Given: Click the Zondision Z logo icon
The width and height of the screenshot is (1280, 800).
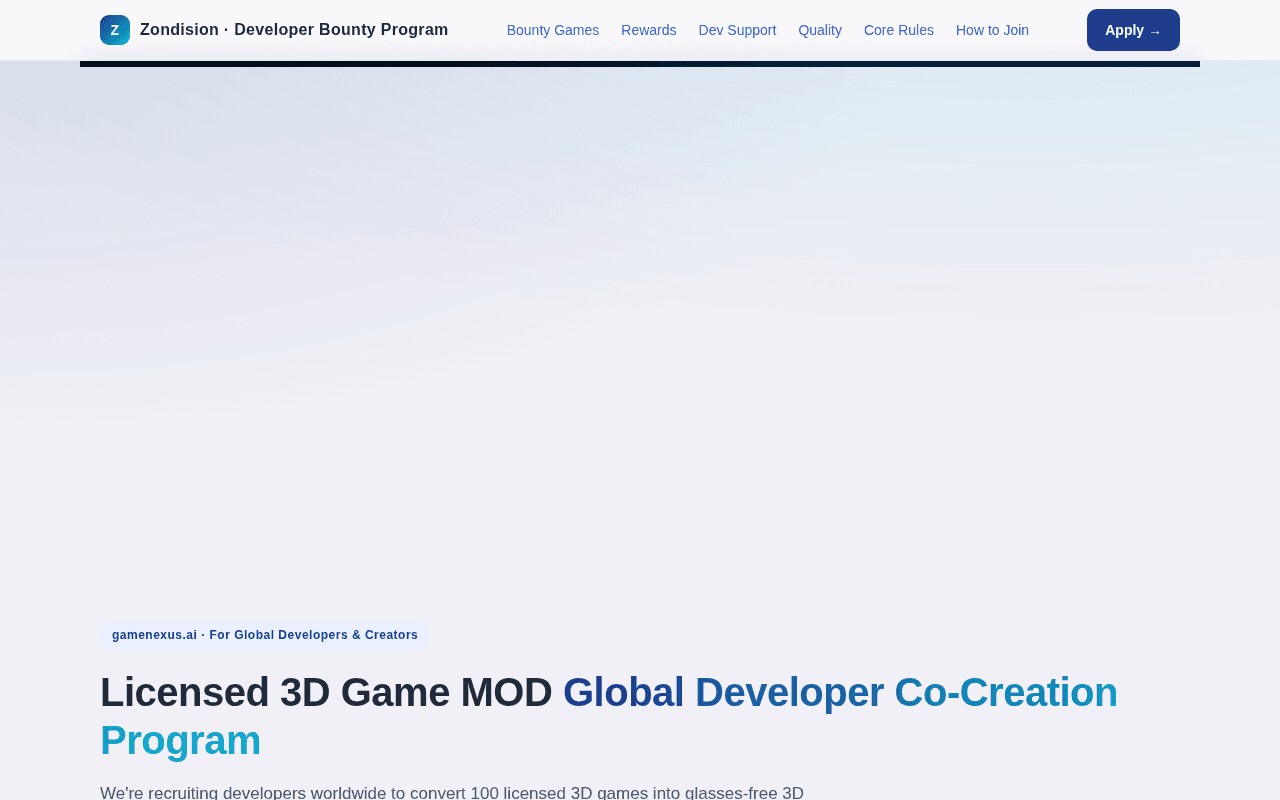Looking at the screenshot, I should point(115,30).
